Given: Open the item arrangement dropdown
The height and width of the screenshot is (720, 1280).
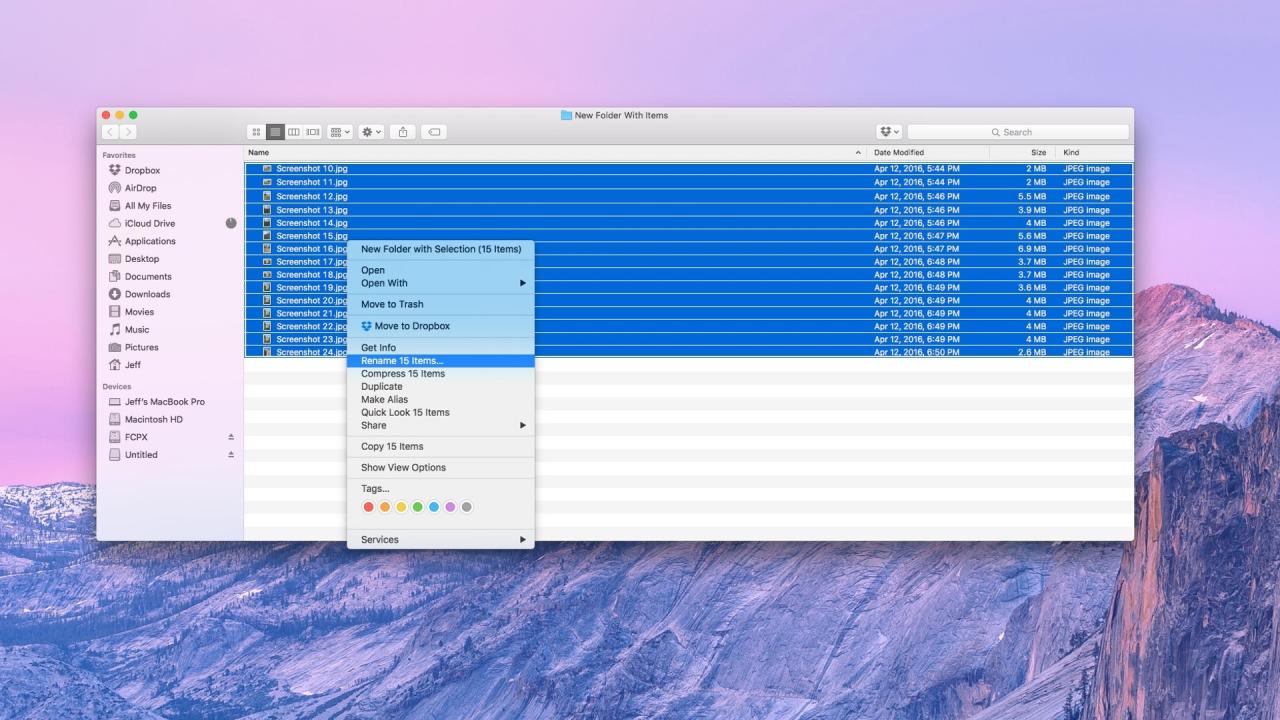Looking at the screenshot, I should (339, 131).
